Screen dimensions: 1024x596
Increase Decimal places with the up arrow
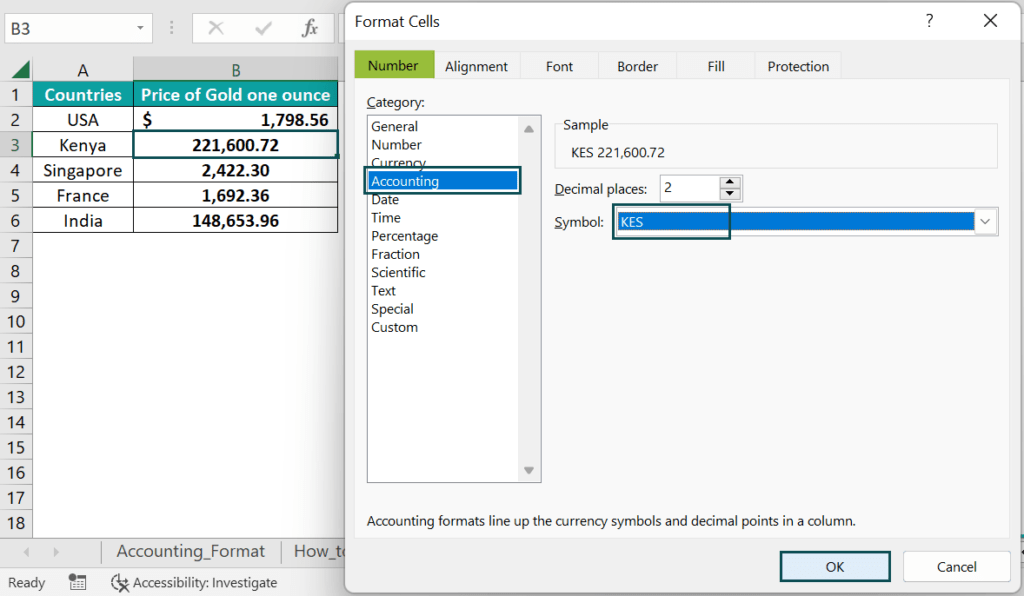tap(731, 183)
